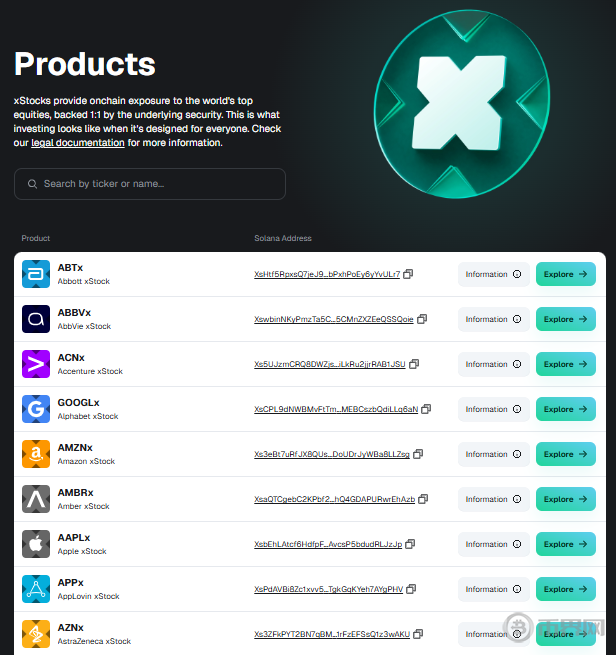616x655 pixels.
Task: Open Information for Apple xStock
Action: pyautogui.click(x=494, y=544)
